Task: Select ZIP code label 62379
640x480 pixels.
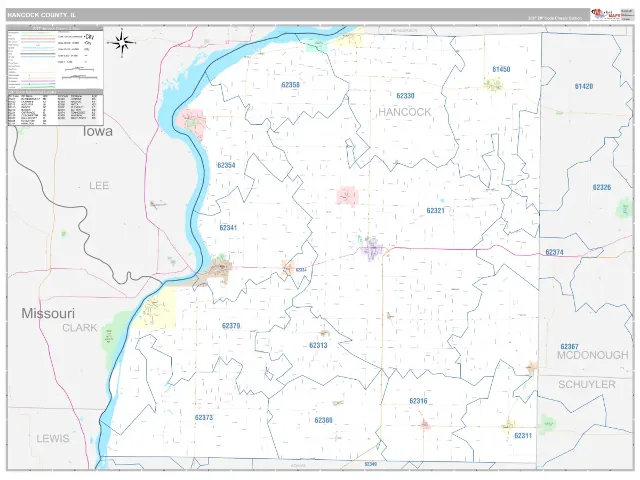Action: point(231,326)
